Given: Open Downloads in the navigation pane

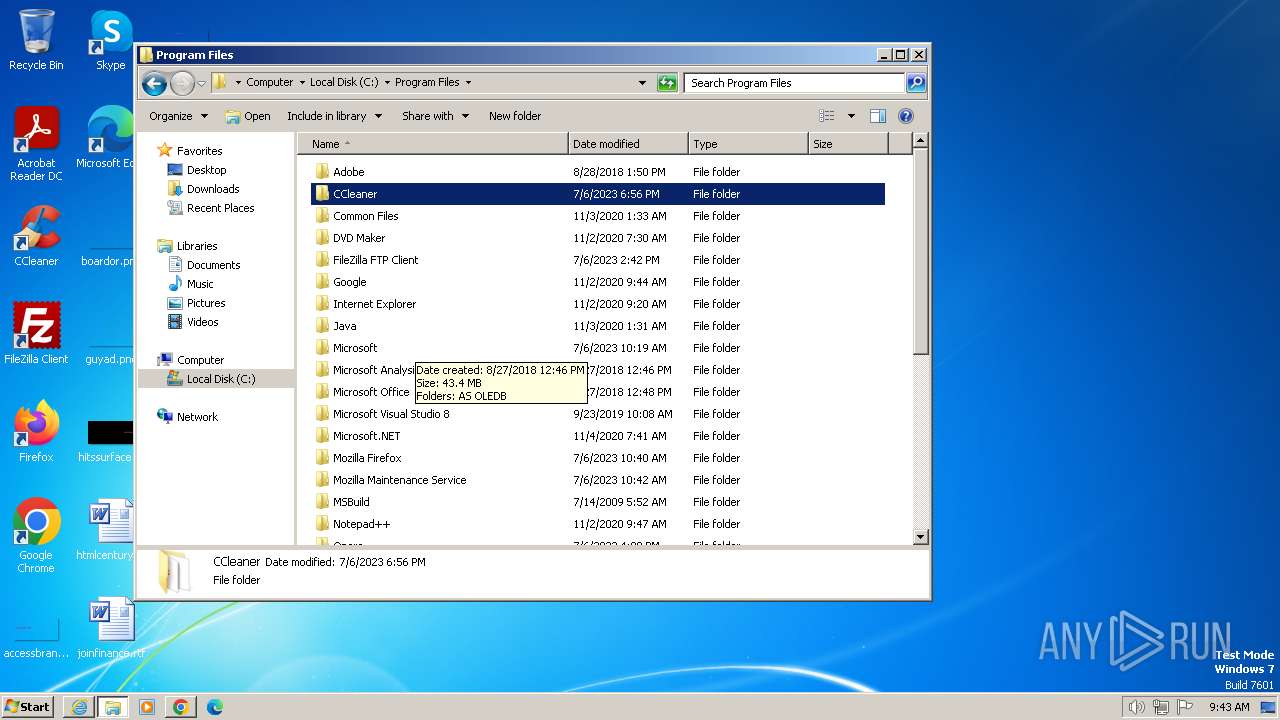Looking at the screenshot, I should click(x=213, y=189).
